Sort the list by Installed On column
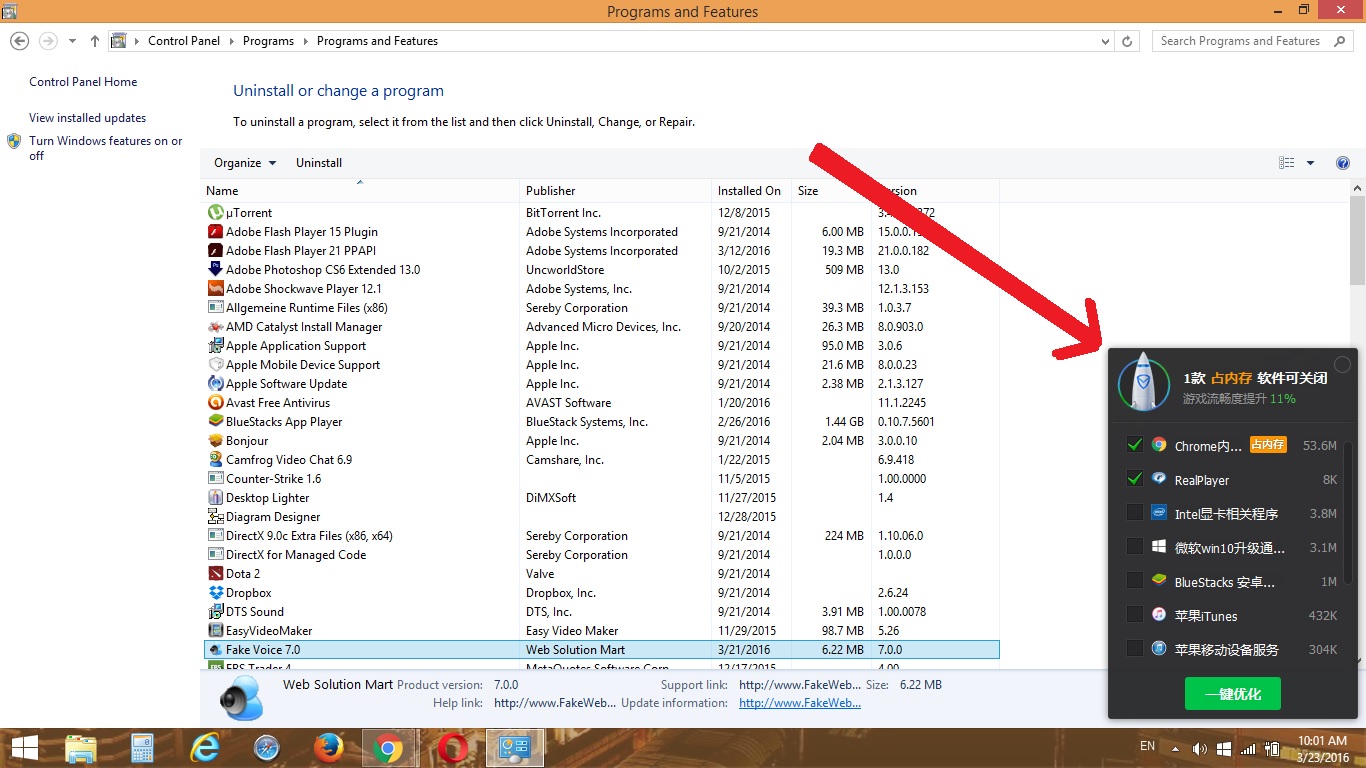The width and height of the screenshot is (1366, 768). 751,190
